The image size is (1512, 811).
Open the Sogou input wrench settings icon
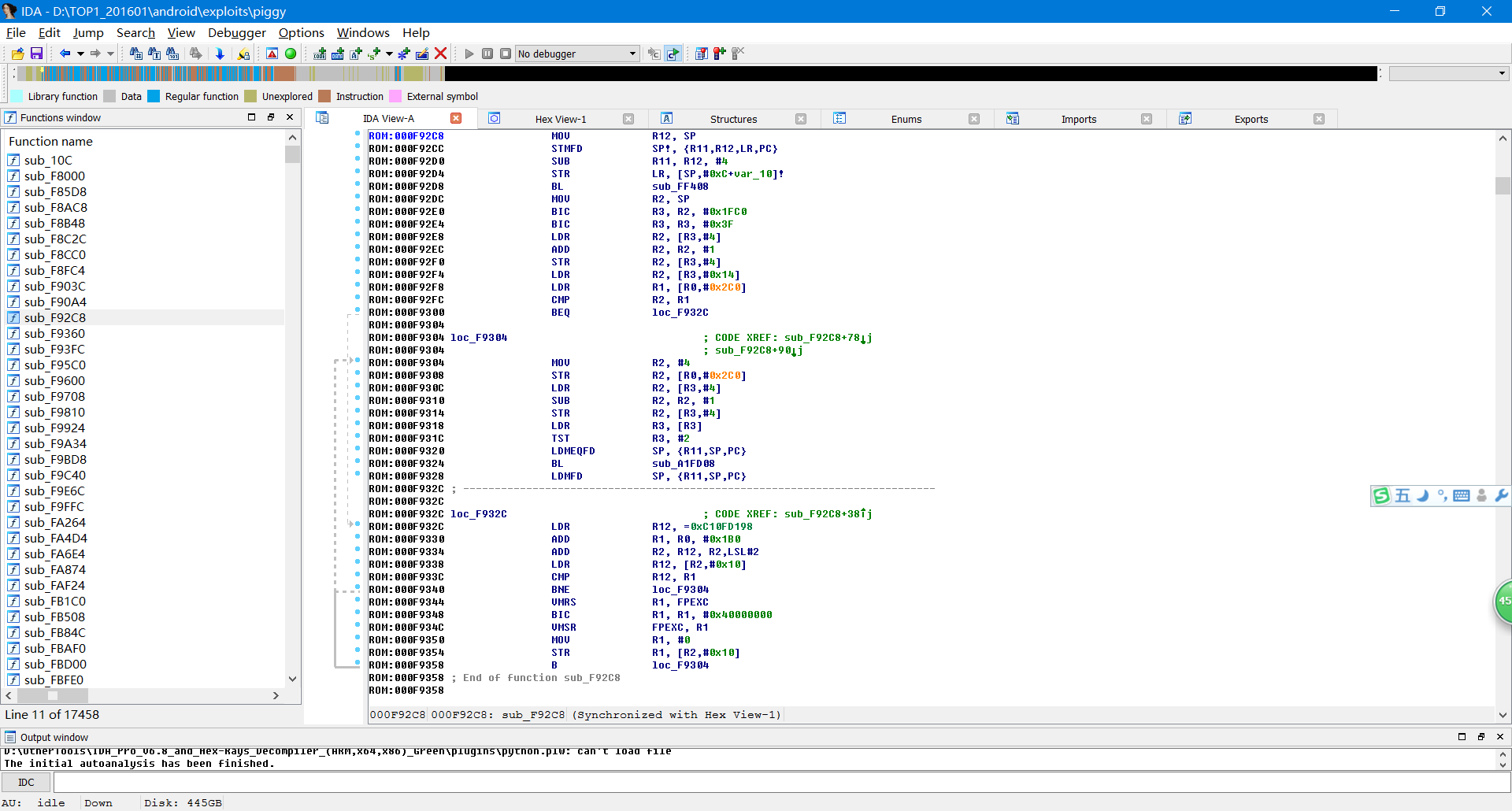pyautogui.click(x=1503, y=496)
